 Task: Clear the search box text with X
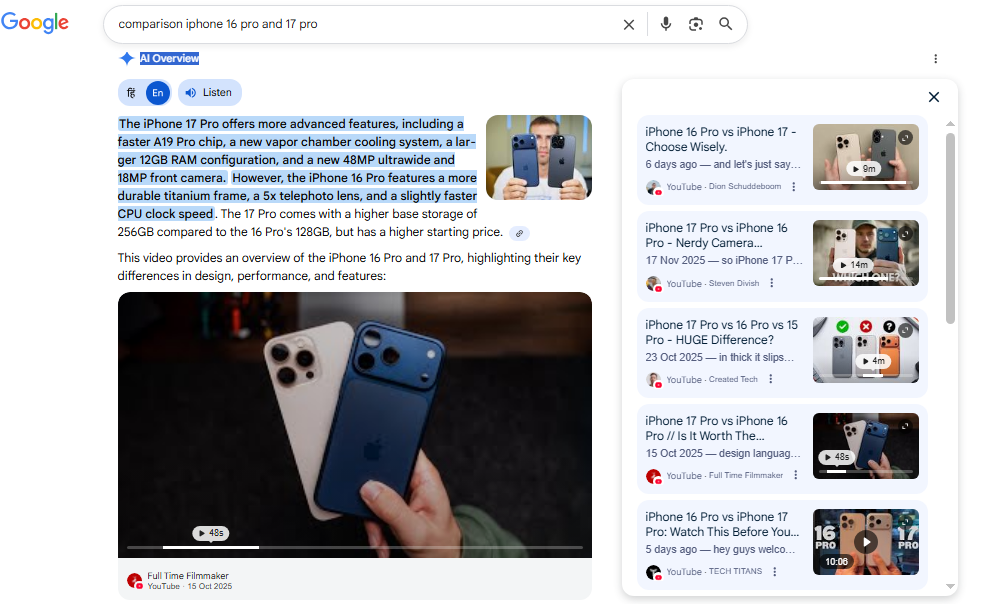(x=629, y=24)
